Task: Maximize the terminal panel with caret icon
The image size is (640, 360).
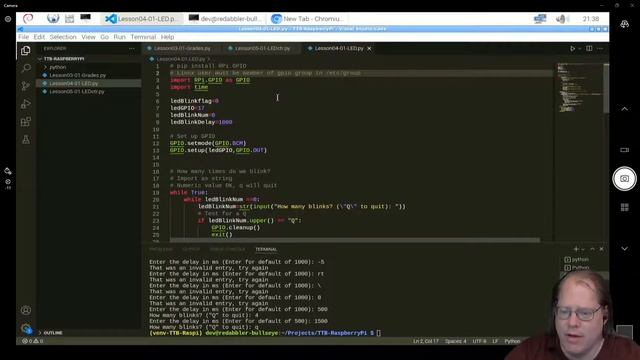Action: pos(593,249)
